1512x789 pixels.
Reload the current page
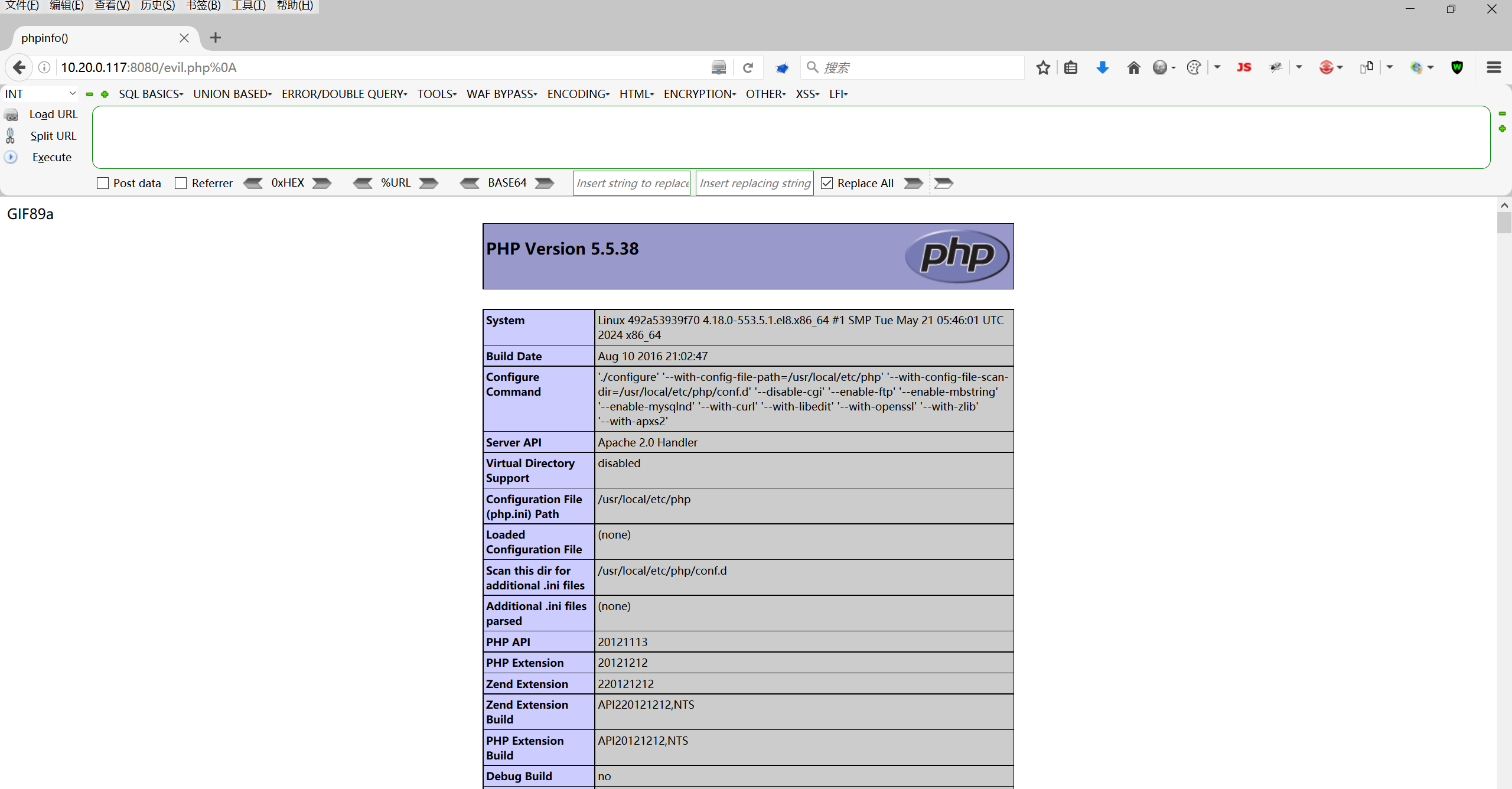point(748,67)
